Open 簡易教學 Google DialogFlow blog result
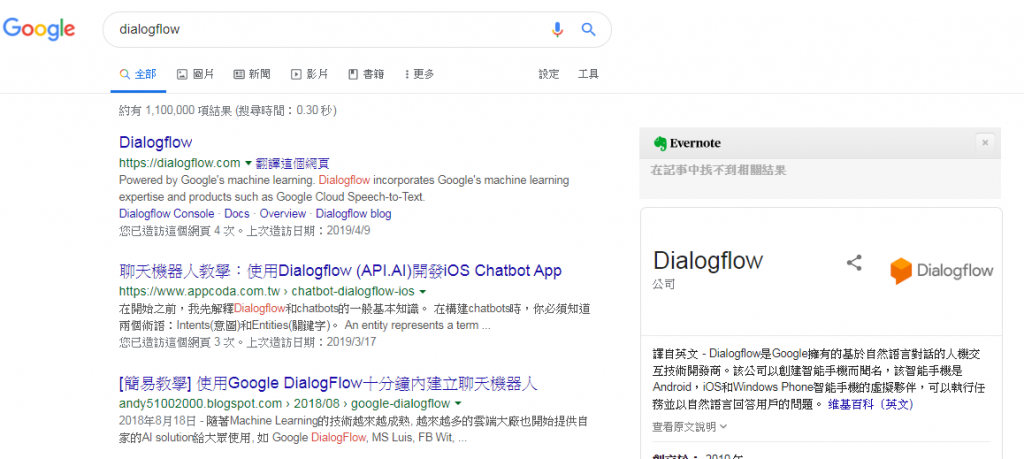Viewport: 1024px width, 459px height. coord(328,383)
